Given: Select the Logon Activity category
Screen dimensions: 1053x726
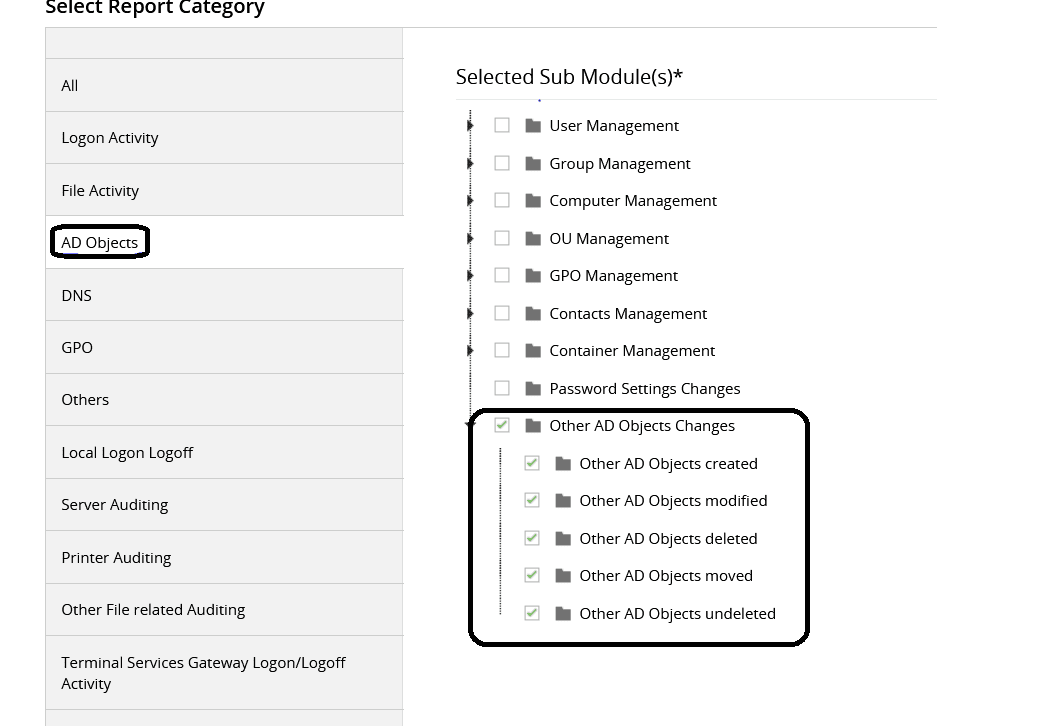Looking at the screenshot, I should [110, 138].
